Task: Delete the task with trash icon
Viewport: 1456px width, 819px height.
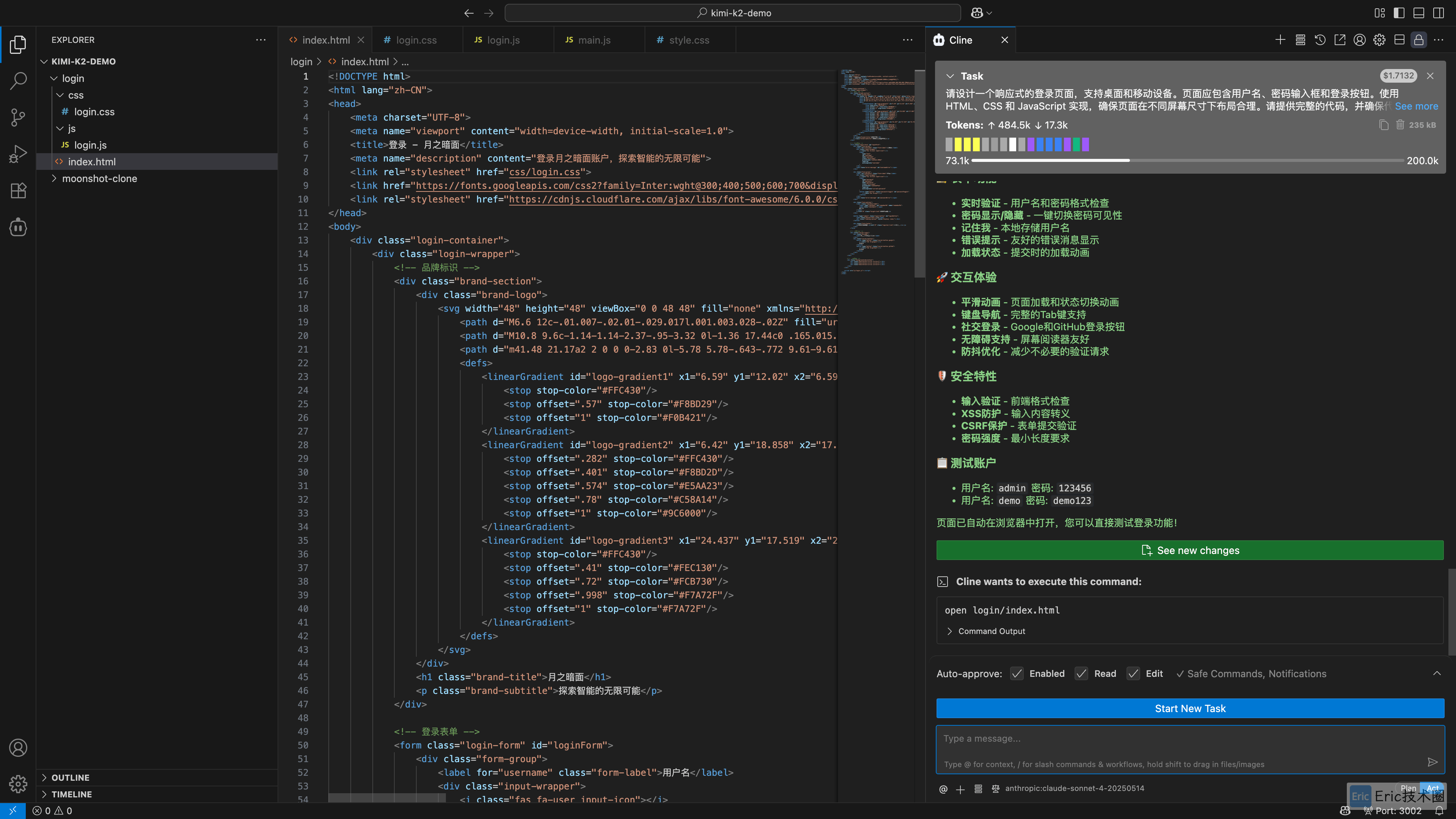Action: tap(1400, 125)
